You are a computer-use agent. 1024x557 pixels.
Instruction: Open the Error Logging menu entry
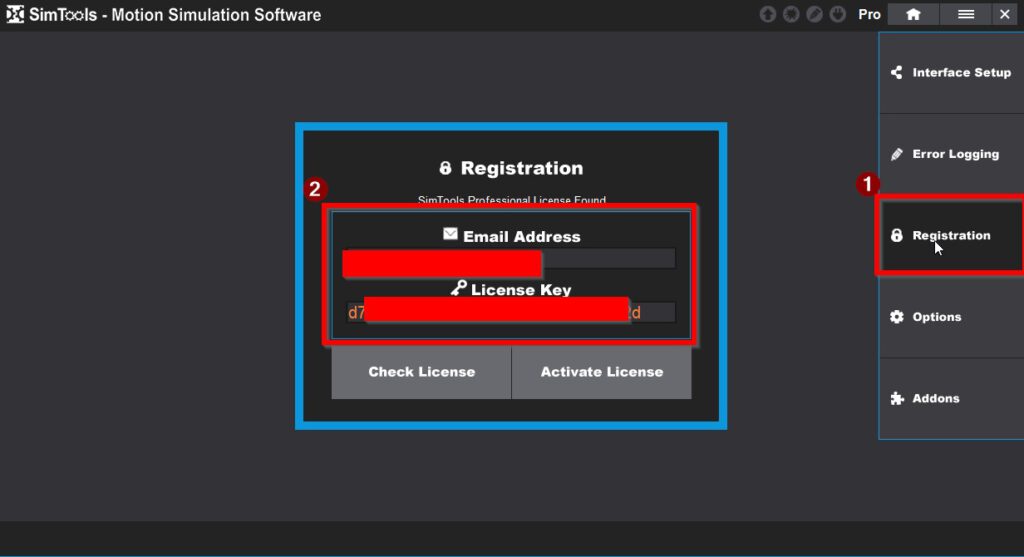[x=951, y=154]
